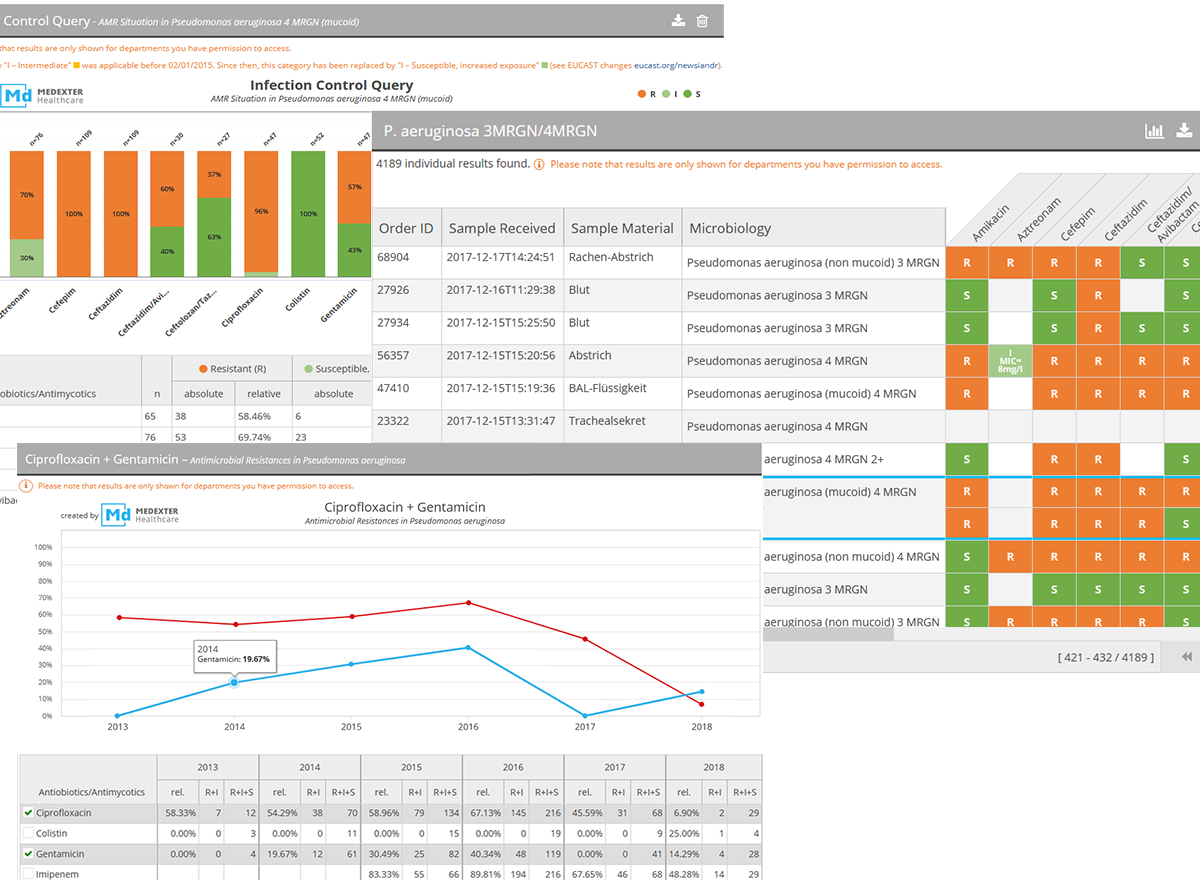The width and height of the screenshot is (1200, 880).
Task: Download the Infection Control Query report
Action: tap(678, 21)
